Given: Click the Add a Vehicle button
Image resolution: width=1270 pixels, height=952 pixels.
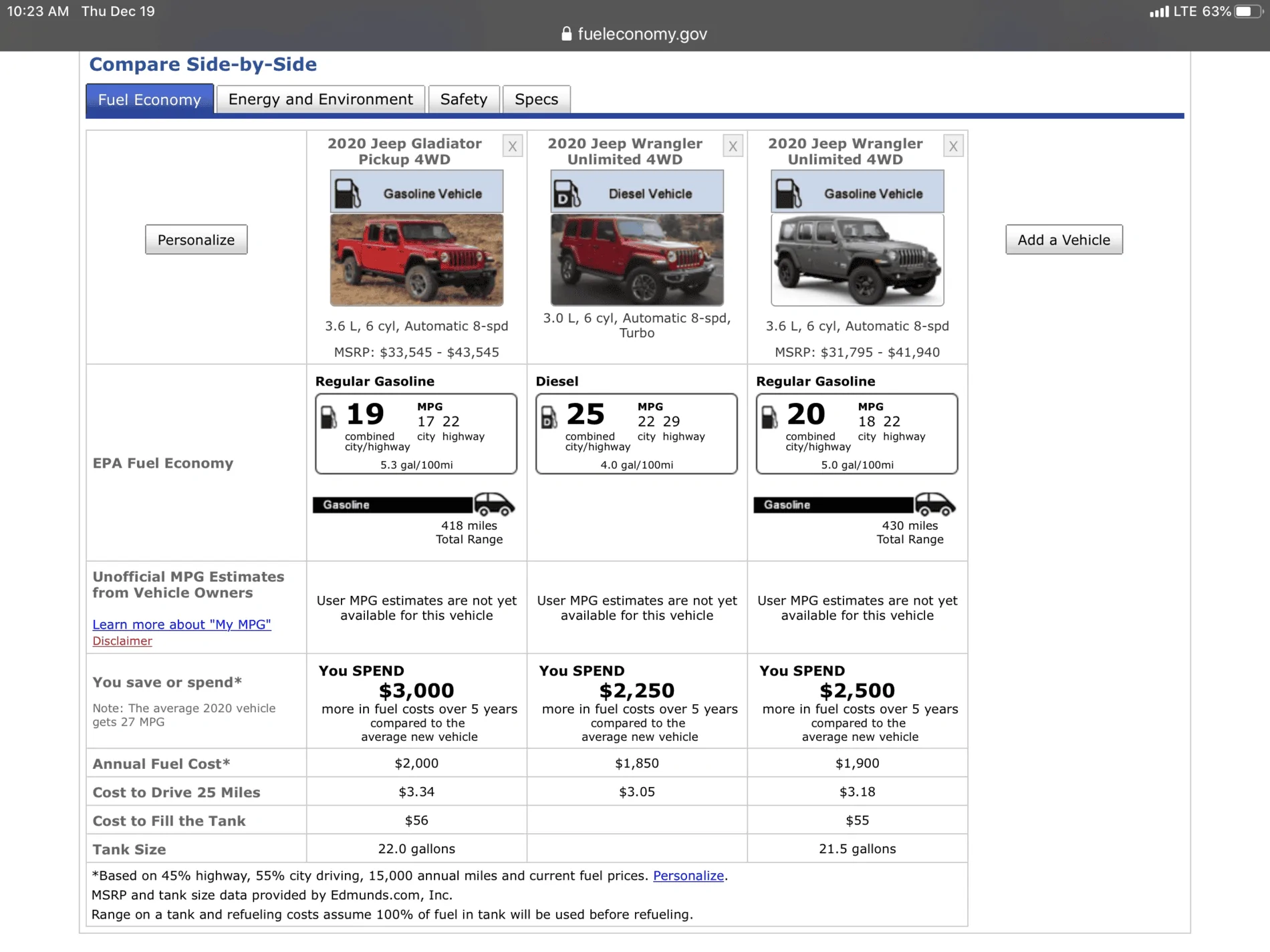Looking at the screenshot, I should pos(1064,240).
